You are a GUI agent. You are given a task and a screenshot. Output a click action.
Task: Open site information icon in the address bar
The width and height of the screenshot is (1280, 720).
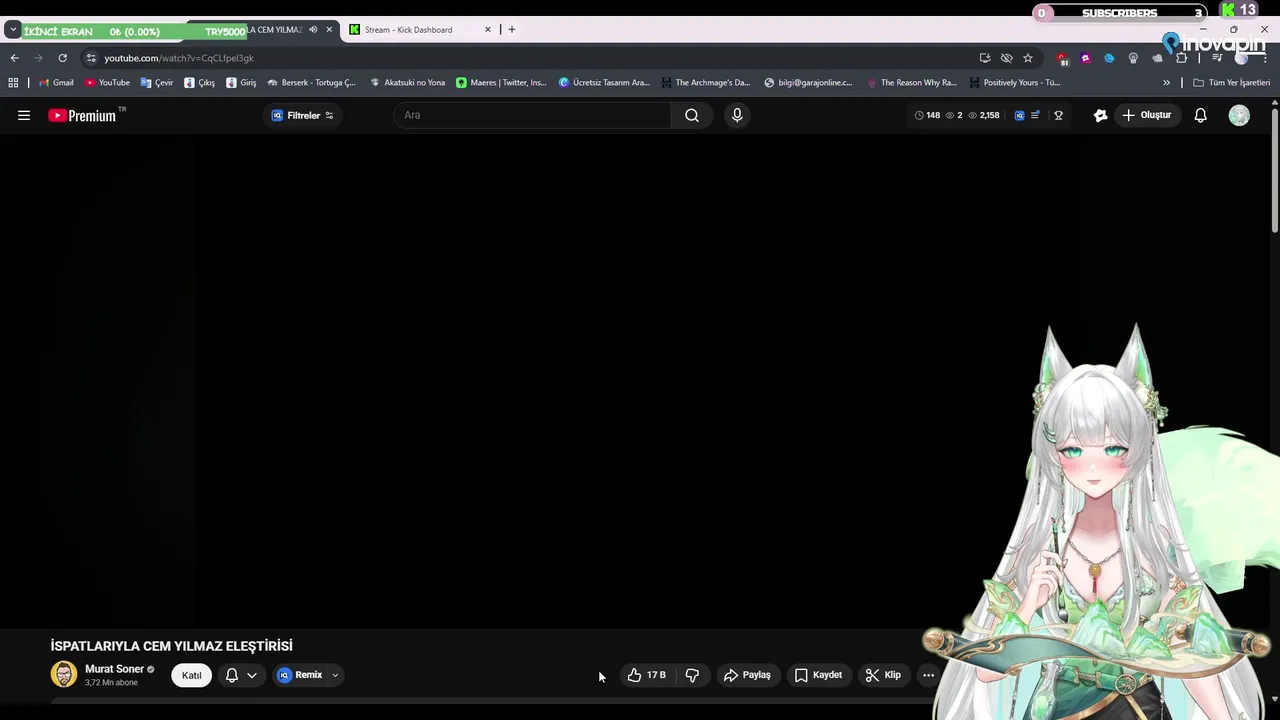(x=91, y=58)
